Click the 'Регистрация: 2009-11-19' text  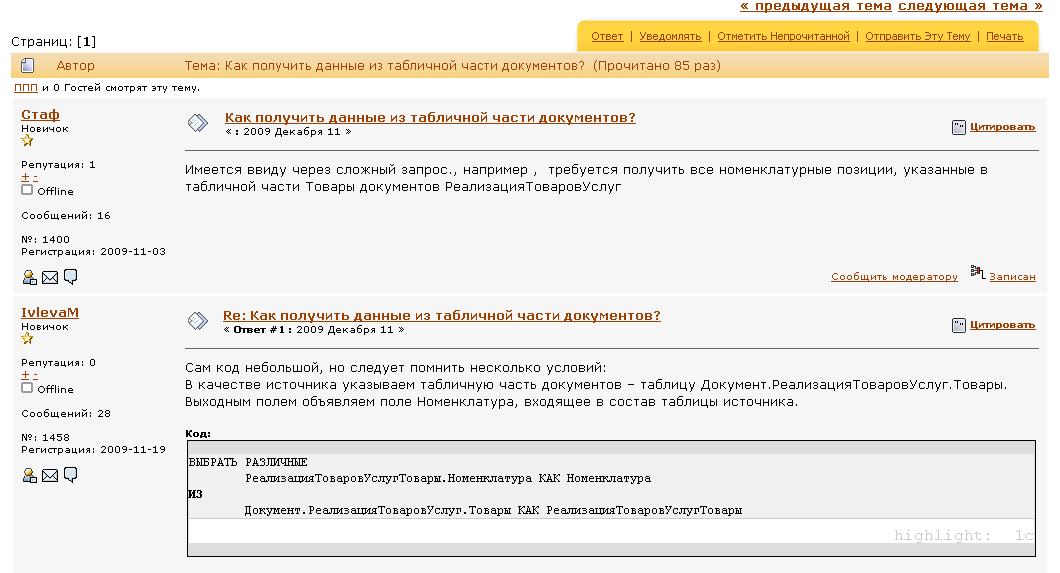click(x=93, y=449)
